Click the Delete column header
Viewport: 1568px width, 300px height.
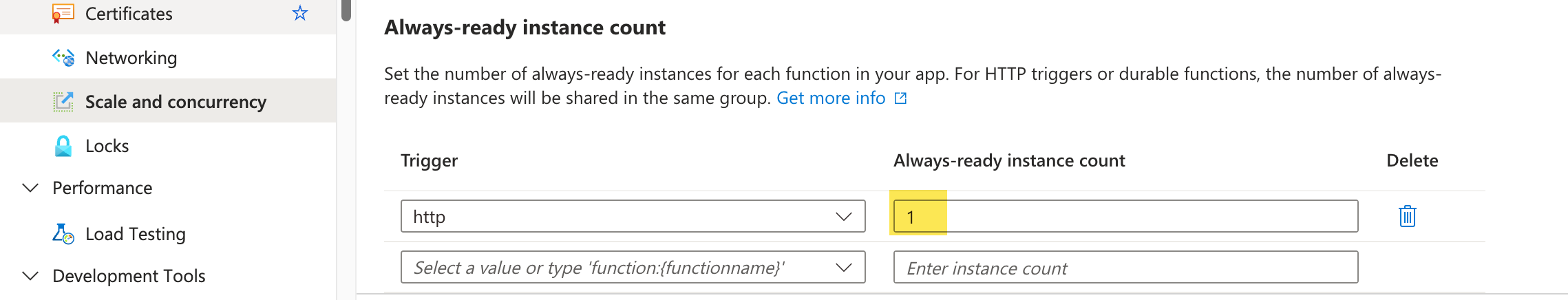[x=1412, y=160]
